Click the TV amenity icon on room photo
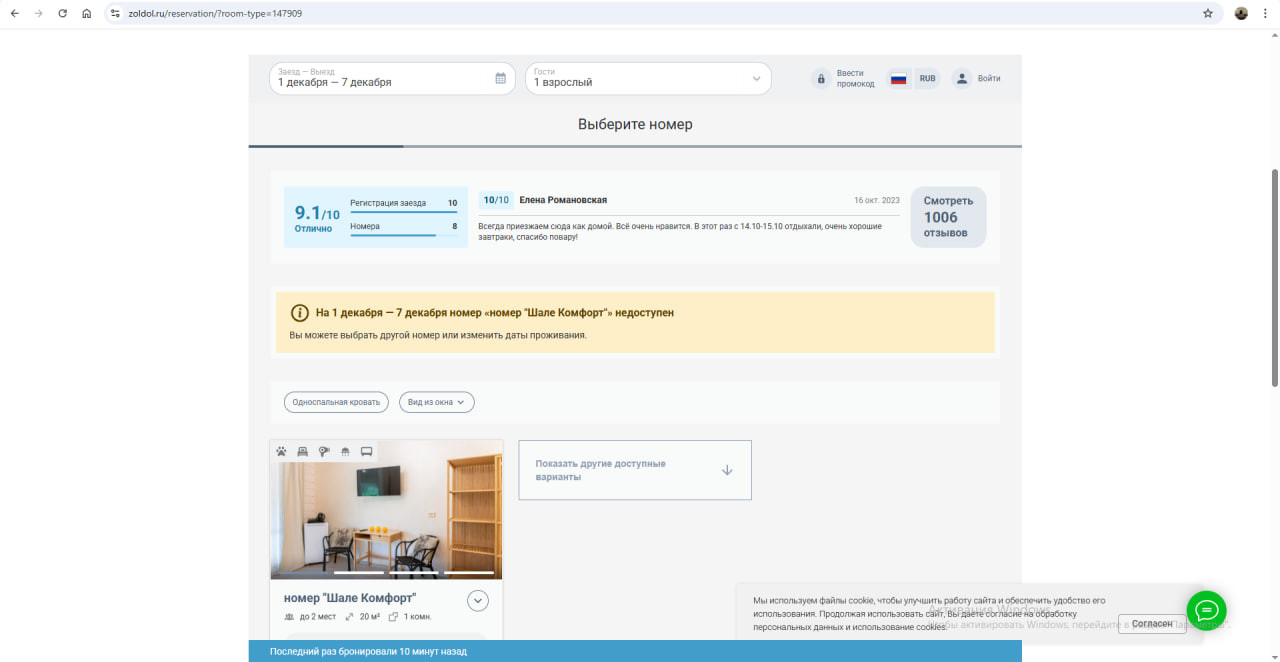The height and width of the screenshot is (662, 1280). [x=366, y=451]
